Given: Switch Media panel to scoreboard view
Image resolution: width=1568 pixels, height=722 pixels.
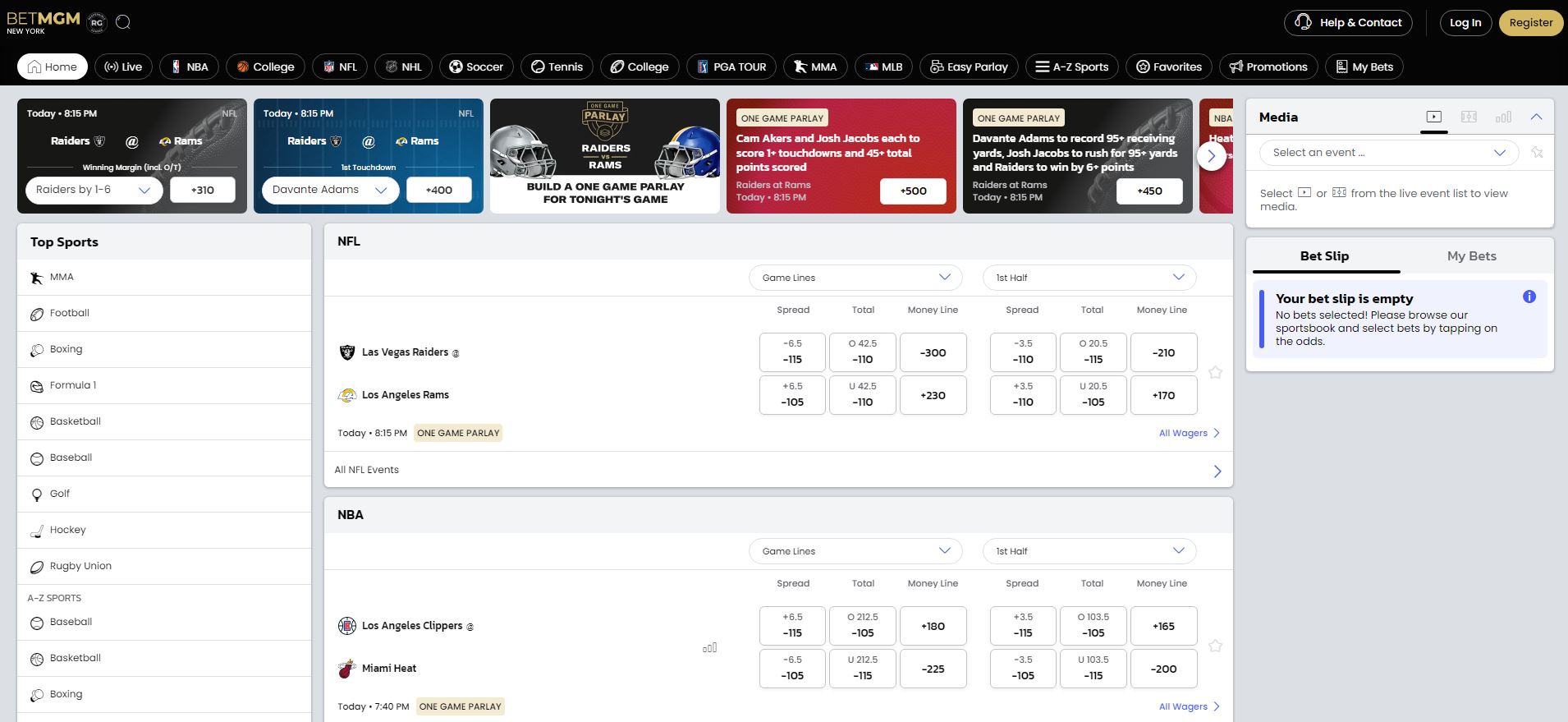Looking at the screenshot, I should tap(1469, 117).
